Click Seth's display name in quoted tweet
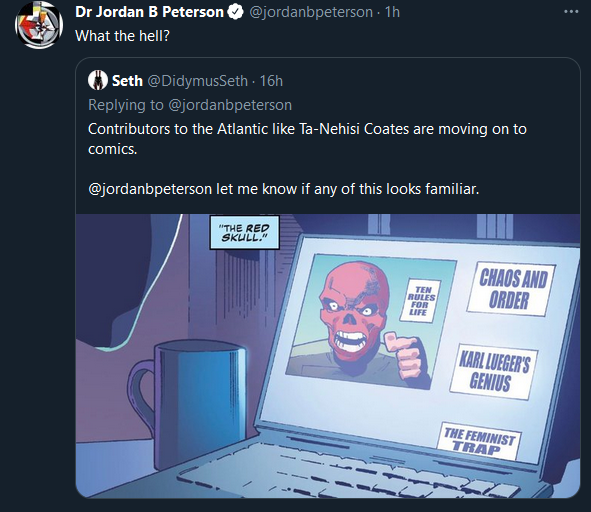 coord(127,81)
